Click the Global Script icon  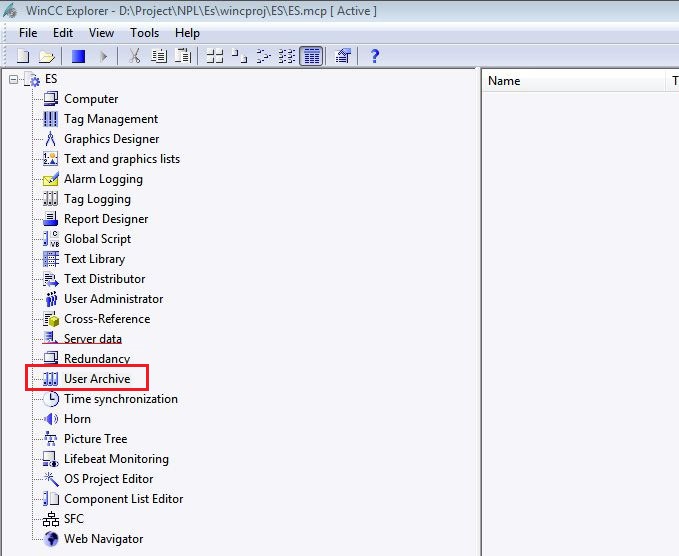(x=51, y=239)
